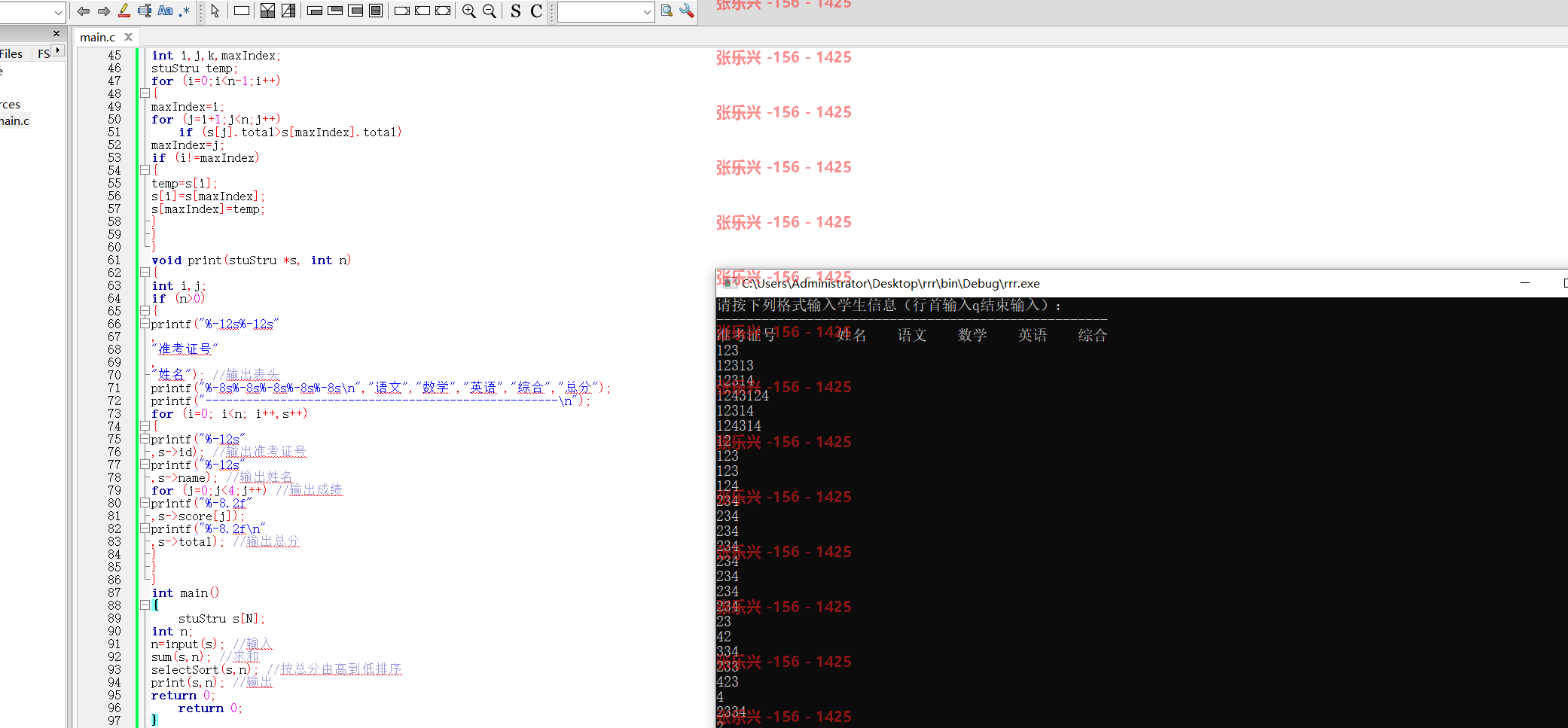
Task: Click line number 87 in the margin
Action: point(114,592)
